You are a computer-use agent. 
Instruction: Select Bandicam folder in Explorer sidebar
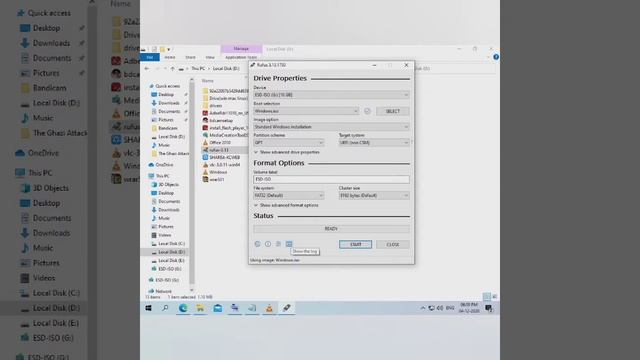point(167,128)
